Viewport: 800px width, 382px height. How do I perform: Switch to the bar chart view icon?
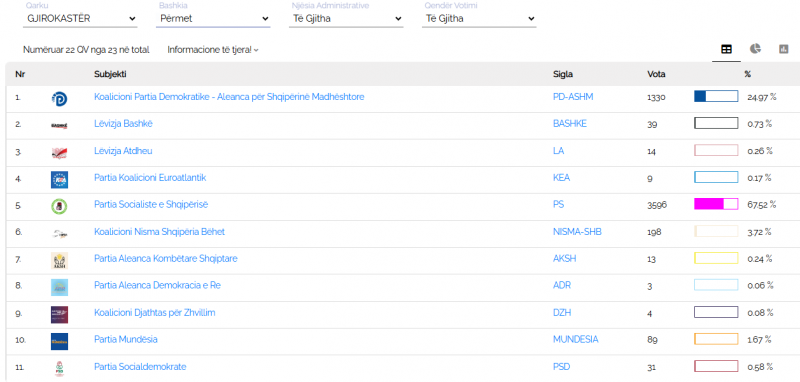pyautogui.click(x=784, y=49)
